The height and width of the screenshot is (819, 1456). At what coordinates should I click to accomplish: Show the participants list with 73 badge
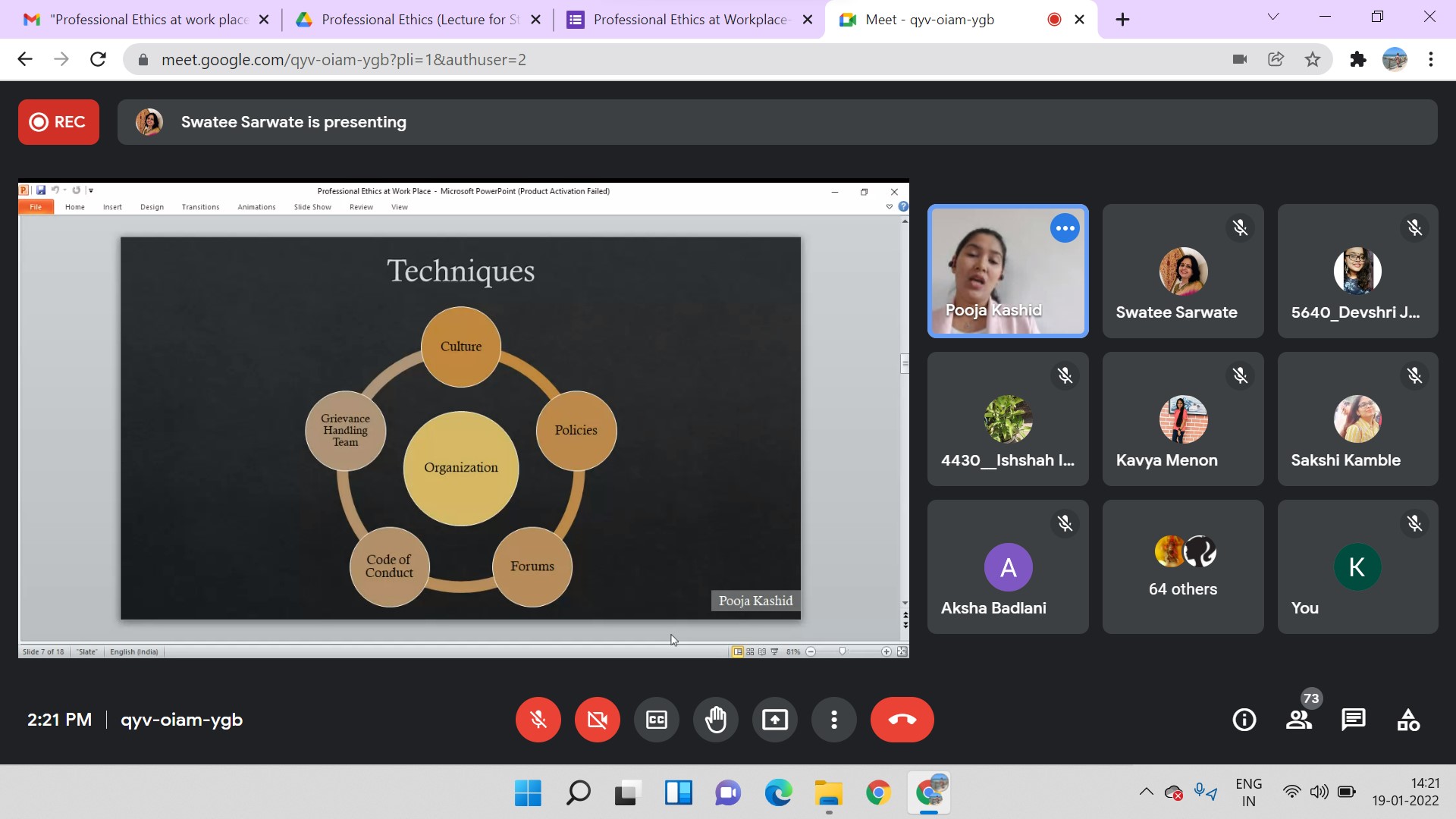(x=1299, y=719)
